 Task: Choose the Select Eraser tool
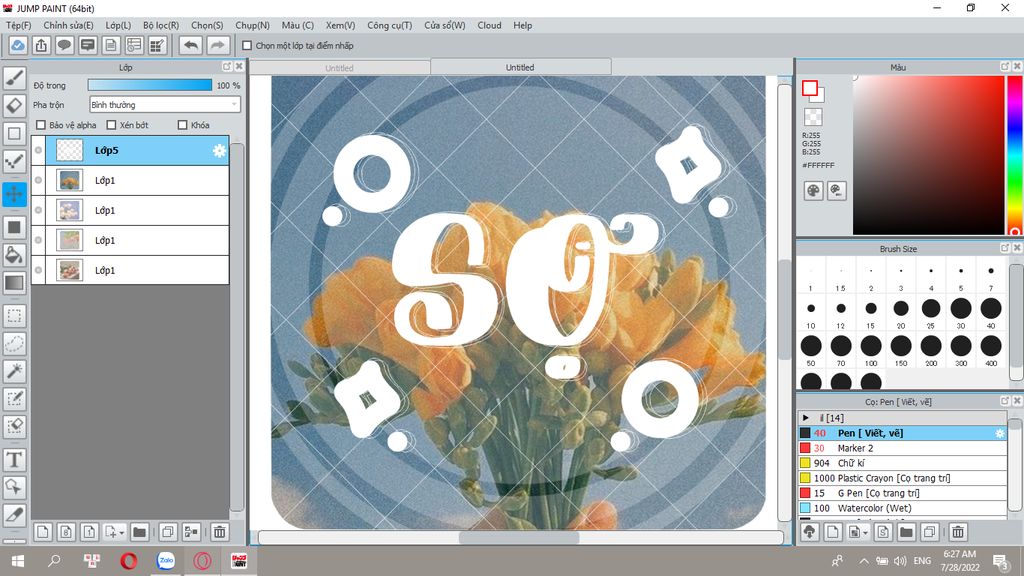click(x=14, y=426)
